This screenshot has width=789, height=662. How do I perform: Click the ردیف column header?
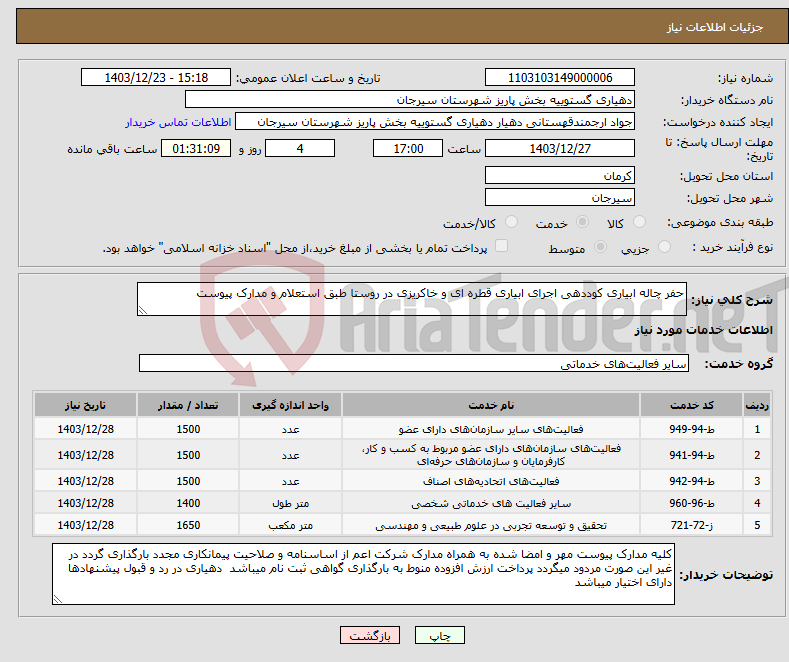757,405
